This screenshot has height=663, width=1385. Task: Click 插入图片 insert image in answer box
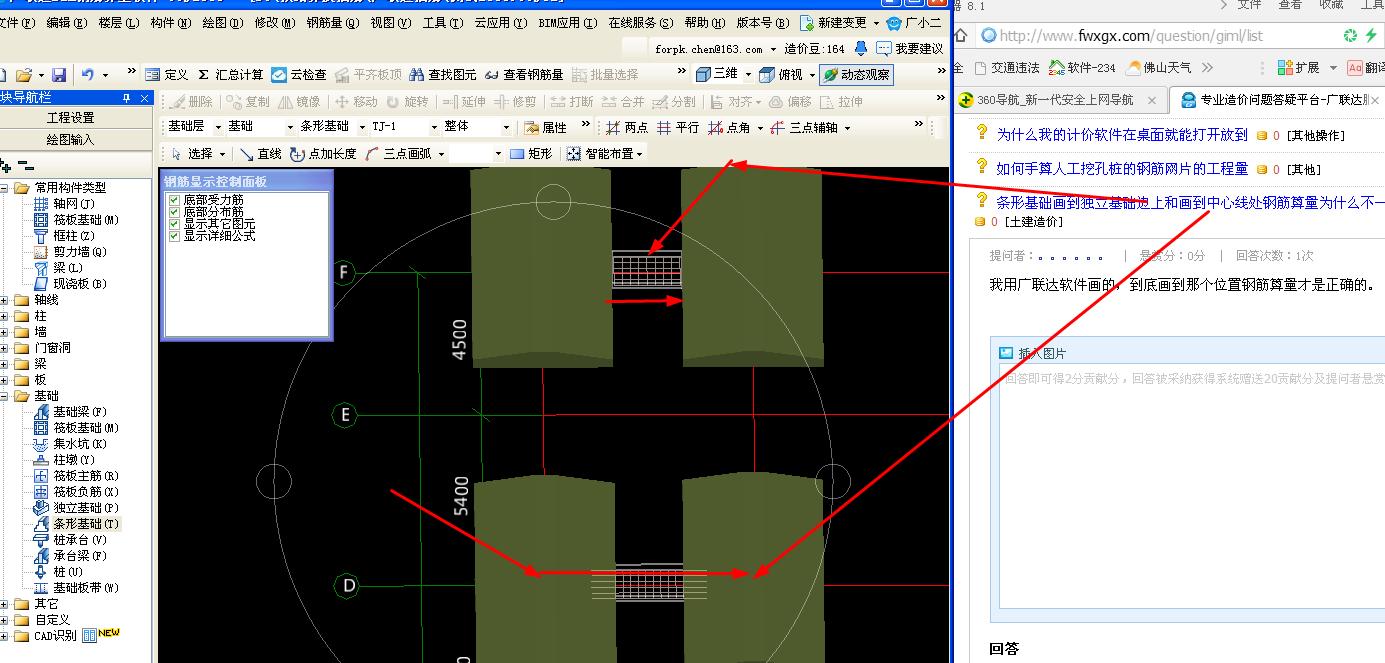(x=1033, y=353)
